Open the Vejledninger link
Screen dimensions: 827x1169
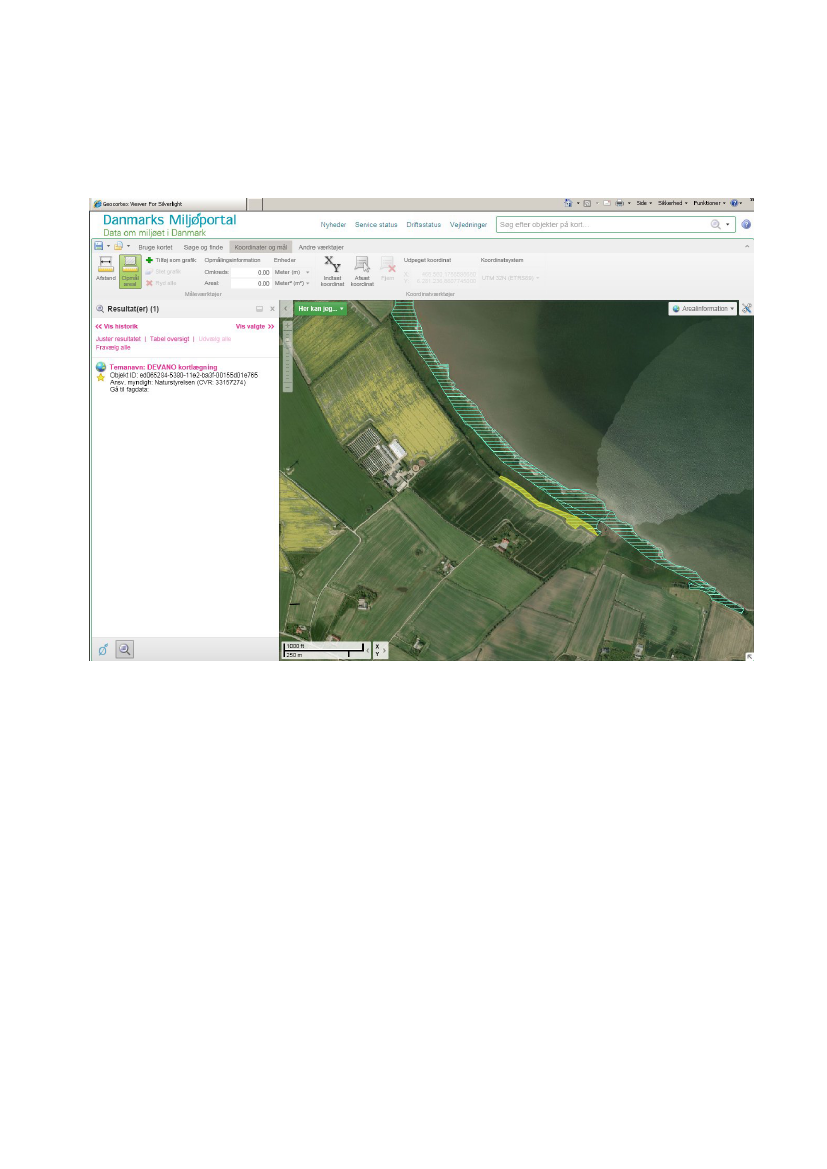468,224
